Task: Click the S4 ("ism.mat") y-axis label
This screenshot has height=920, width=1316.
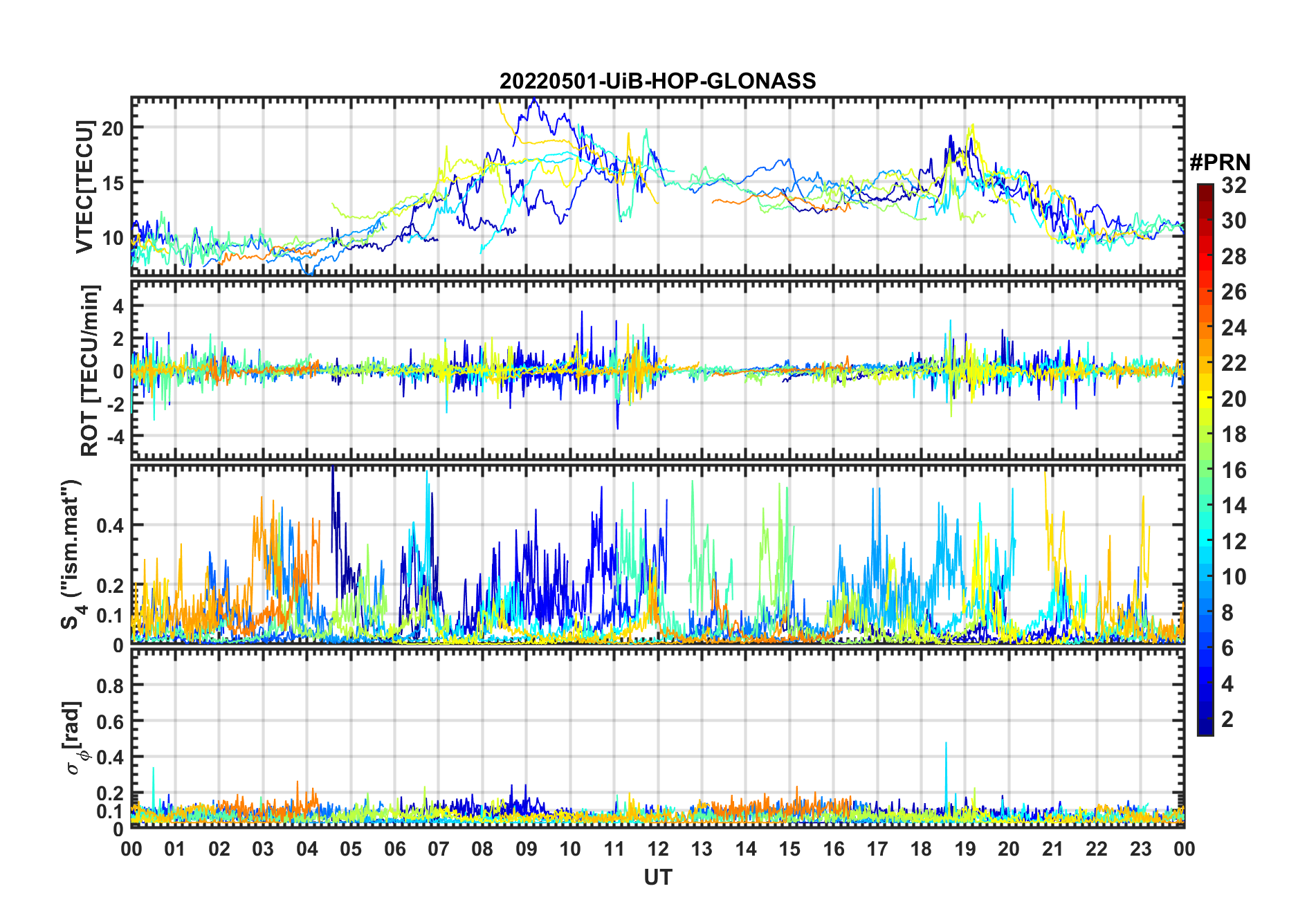Action: pyautogui.click(x=72, y=554)
